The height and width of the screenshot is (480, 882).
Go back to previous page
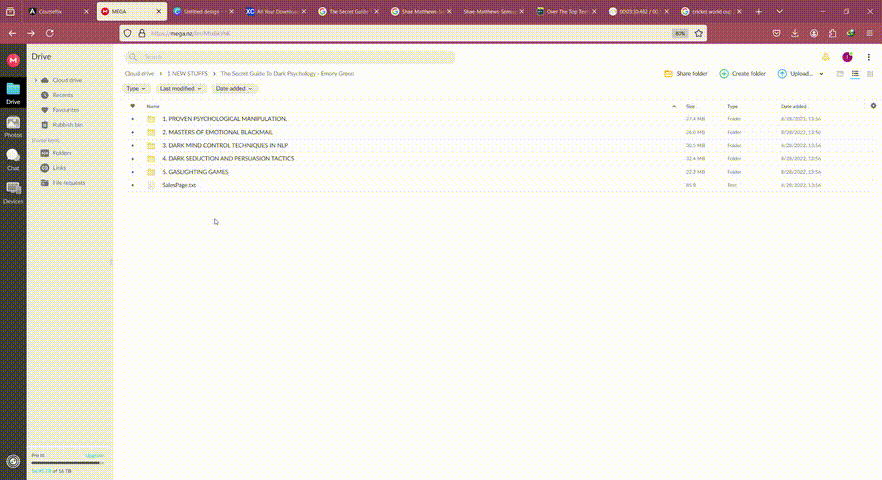point(12,33)
